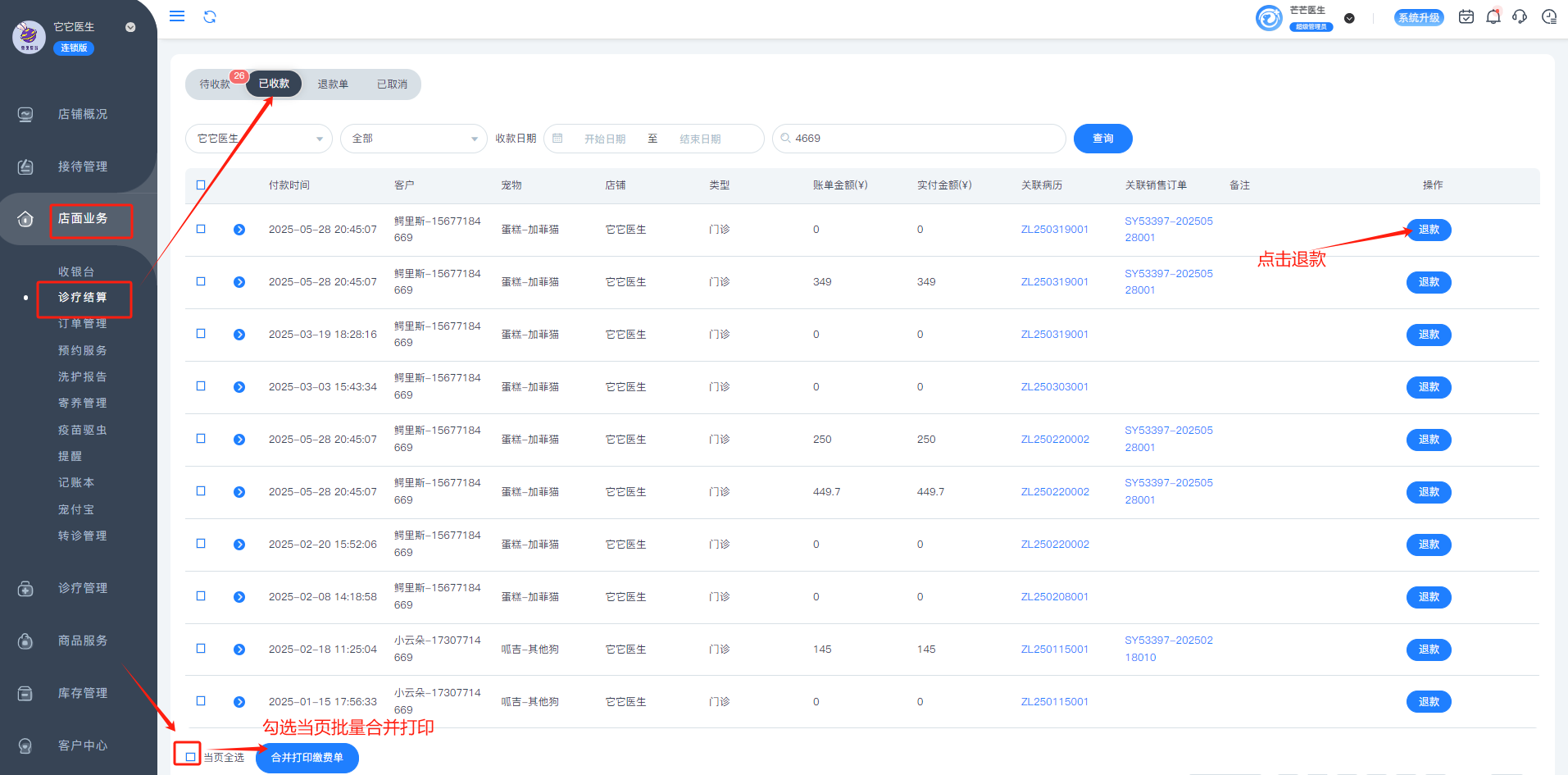Check the row with bill amount 250
The width and height of the screenshot is (1568, 775).
[x=201, y=439]
